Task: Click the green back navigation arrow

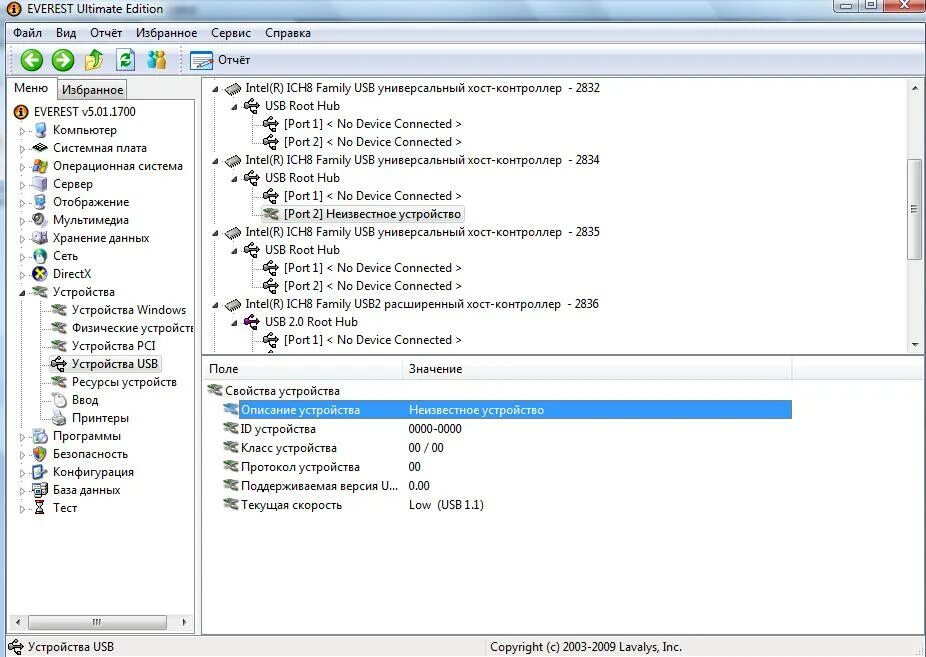Action: coord(31,60)
